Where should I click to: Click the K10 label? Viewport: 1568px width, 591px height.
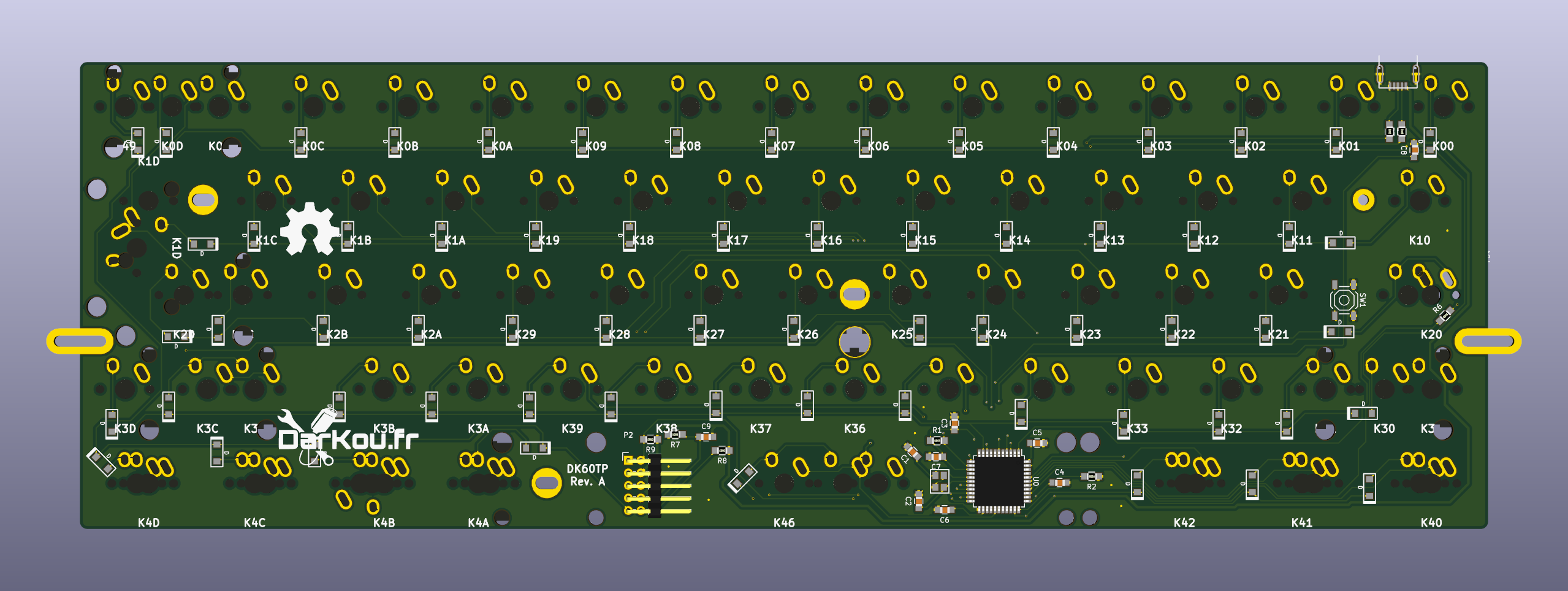pyautogui.click(x=1420, y=240)
